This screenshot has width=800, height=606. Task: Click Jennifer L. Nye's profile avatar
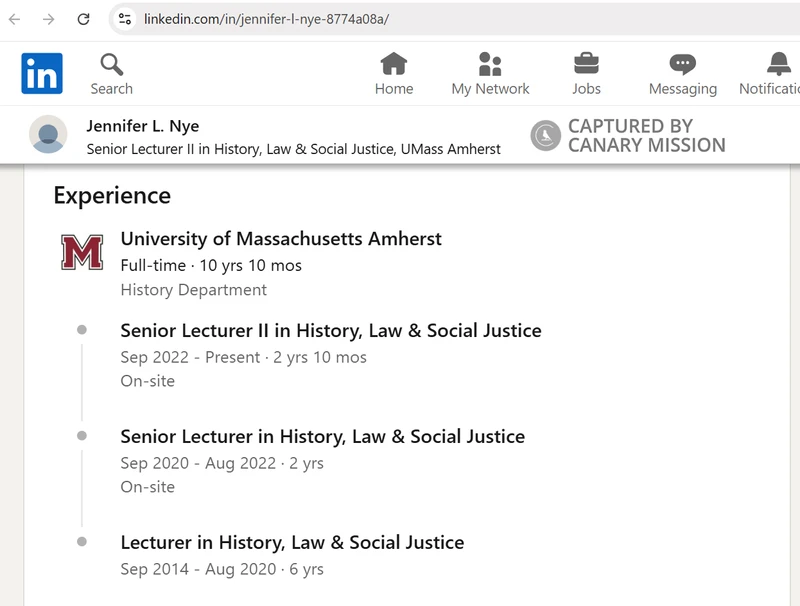(48, 134)
